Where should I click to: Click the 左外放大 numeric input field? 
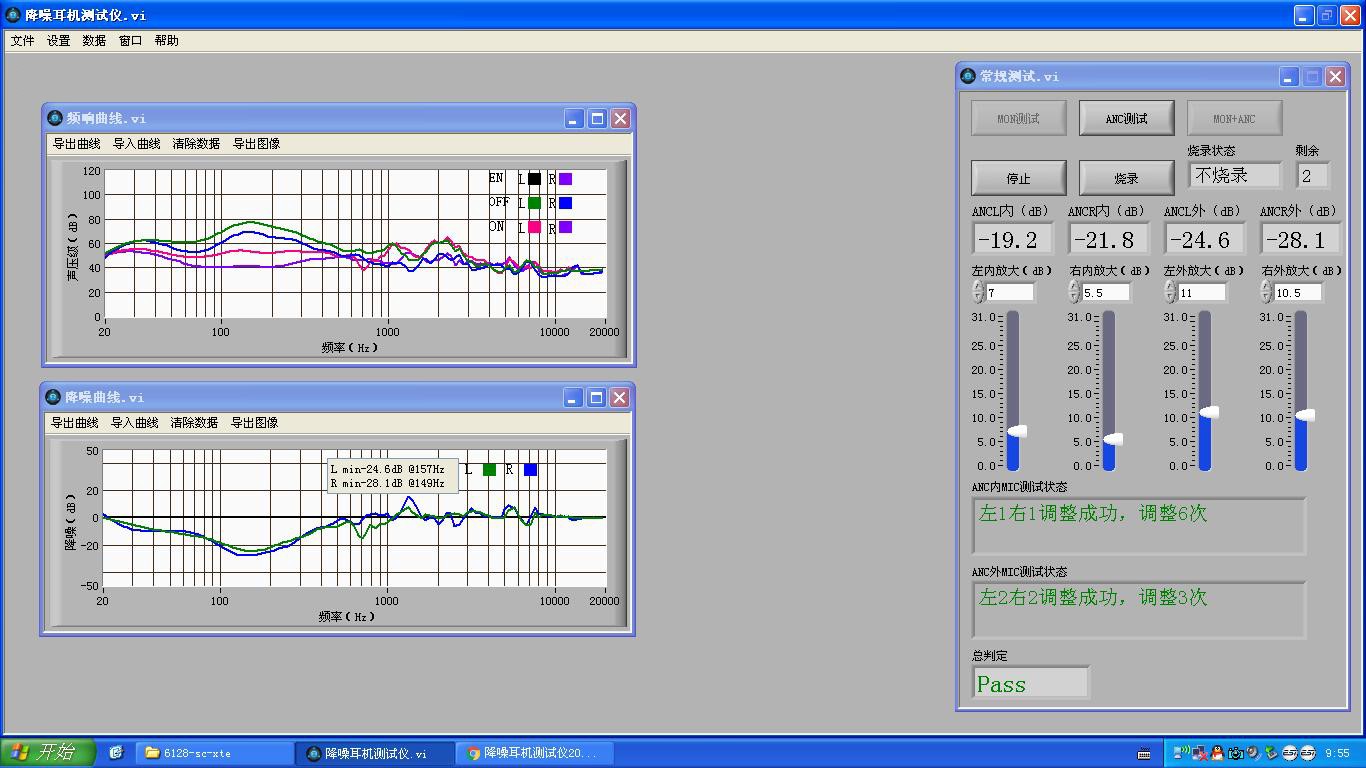pos(1202,292)
